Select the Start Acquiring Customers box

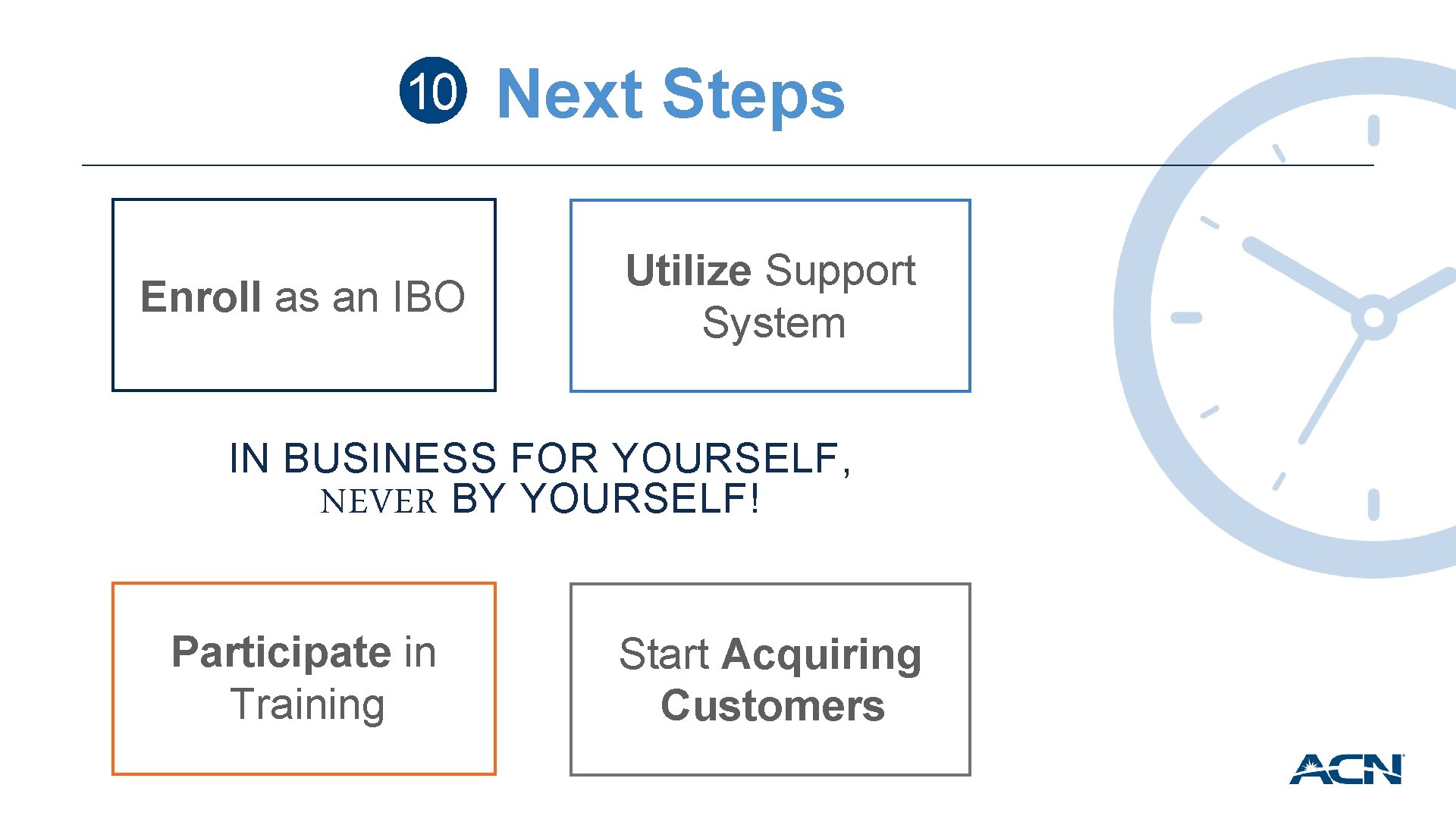(770, 679)
